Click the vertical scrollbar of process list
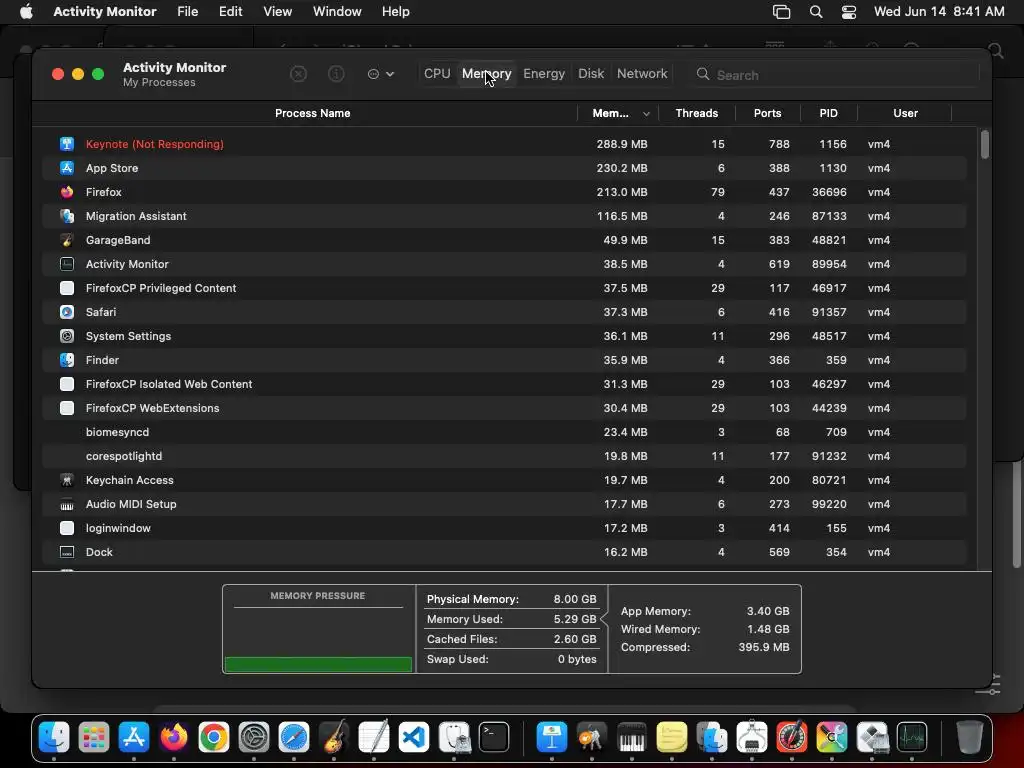The height and width of the screenshot is (768, 1024). pyautogui.click(x=984, y=144)
